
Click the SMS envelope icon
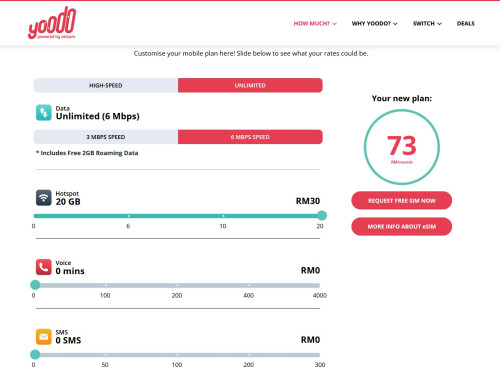pos(44,337)
